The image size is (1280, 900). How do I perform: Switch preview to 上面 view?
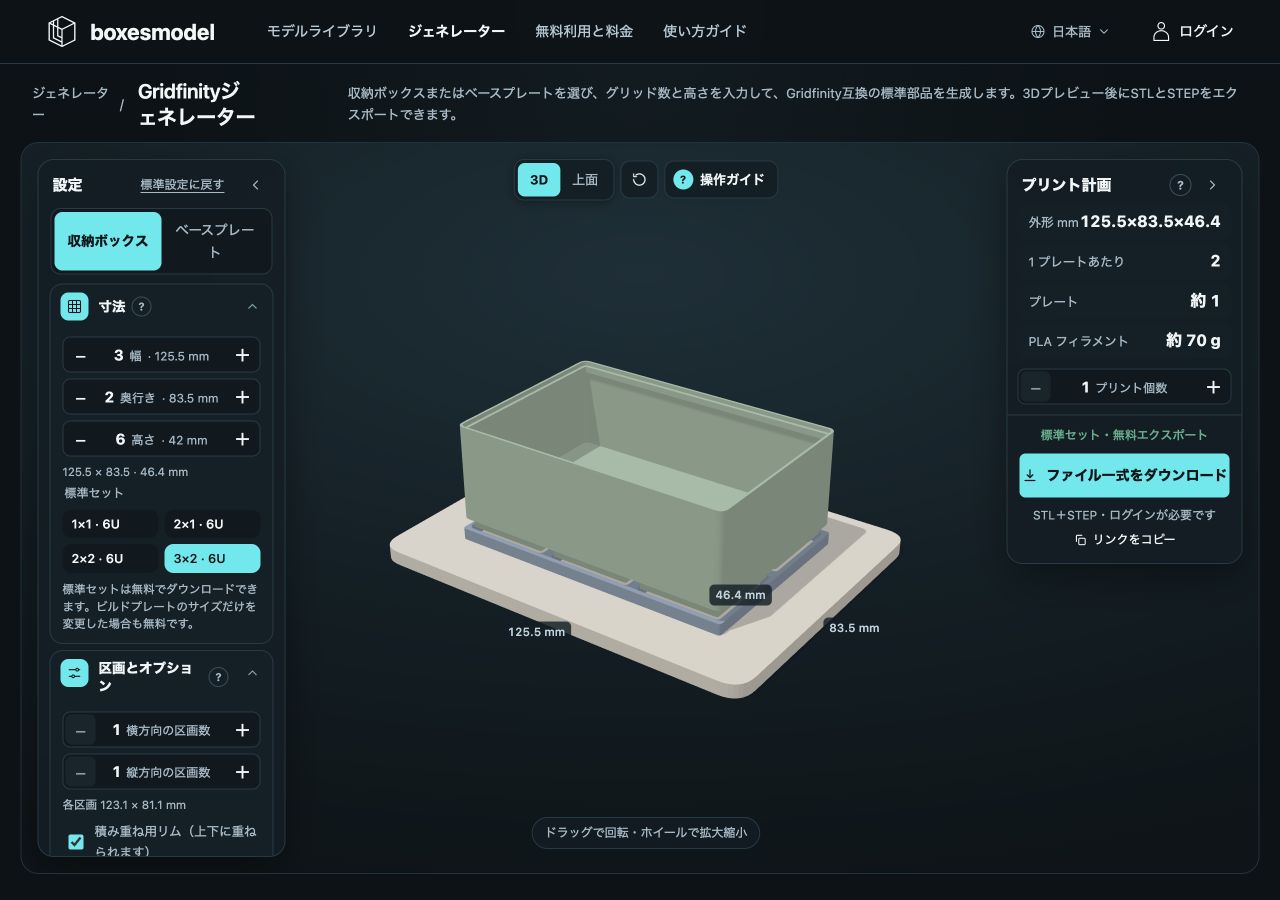click(585, 180)
